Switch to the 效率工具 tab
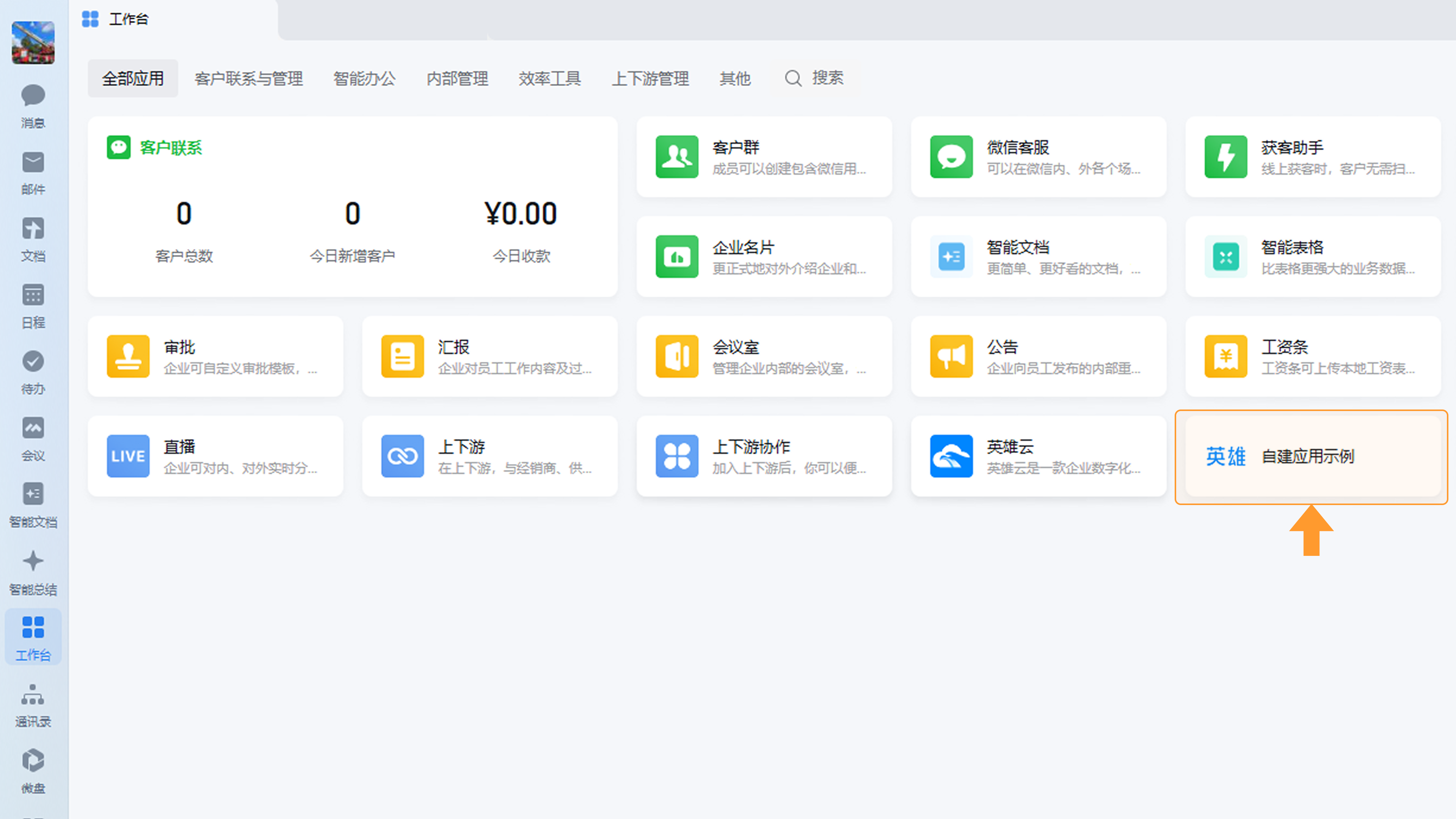1456x819 pixels. pyautogui.click(x=549, y=78)
